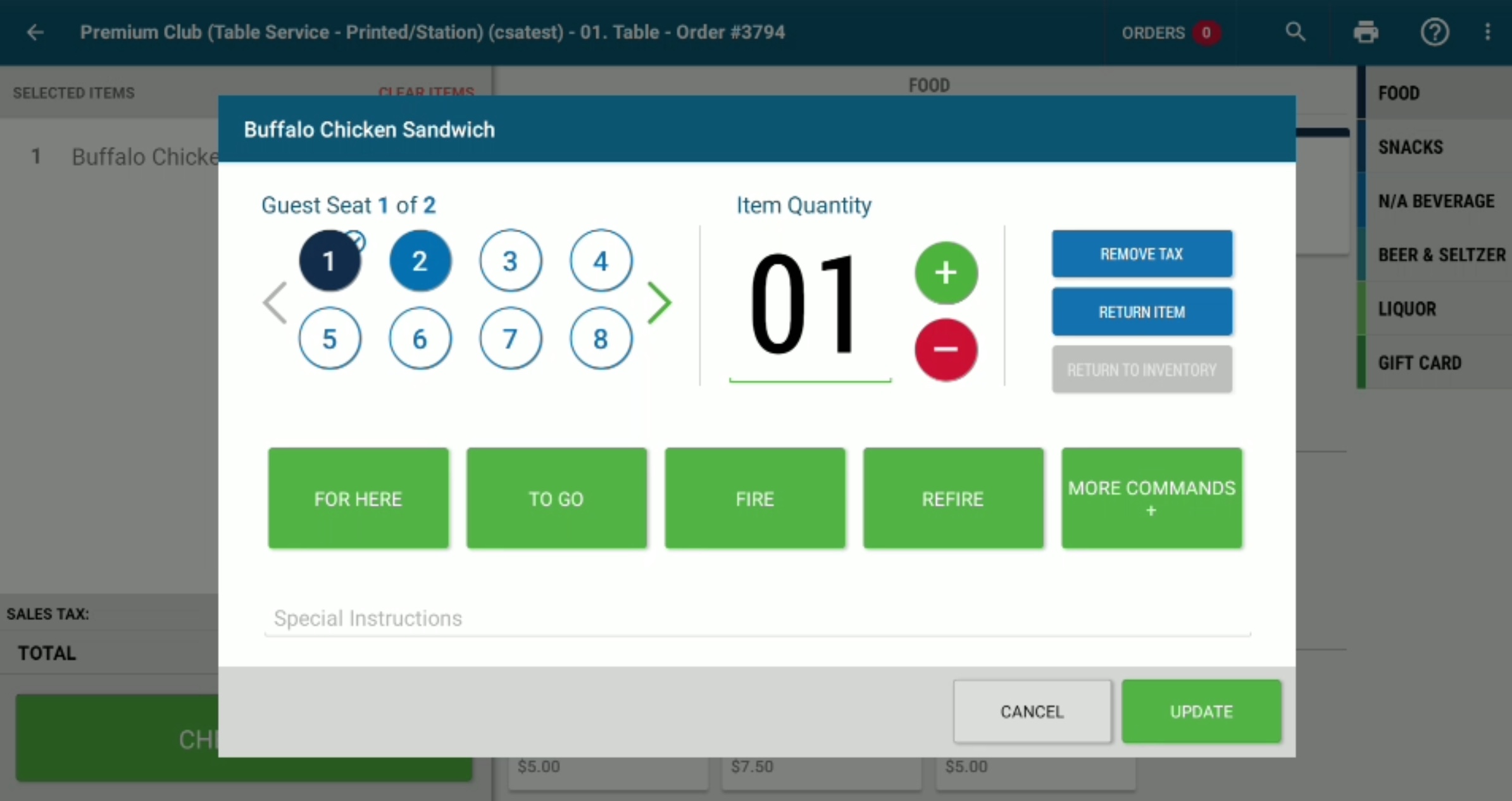The image size is (1512, 801).
Task: Switch to the LIQUOR category tab
Action: tap(1435, 309)
